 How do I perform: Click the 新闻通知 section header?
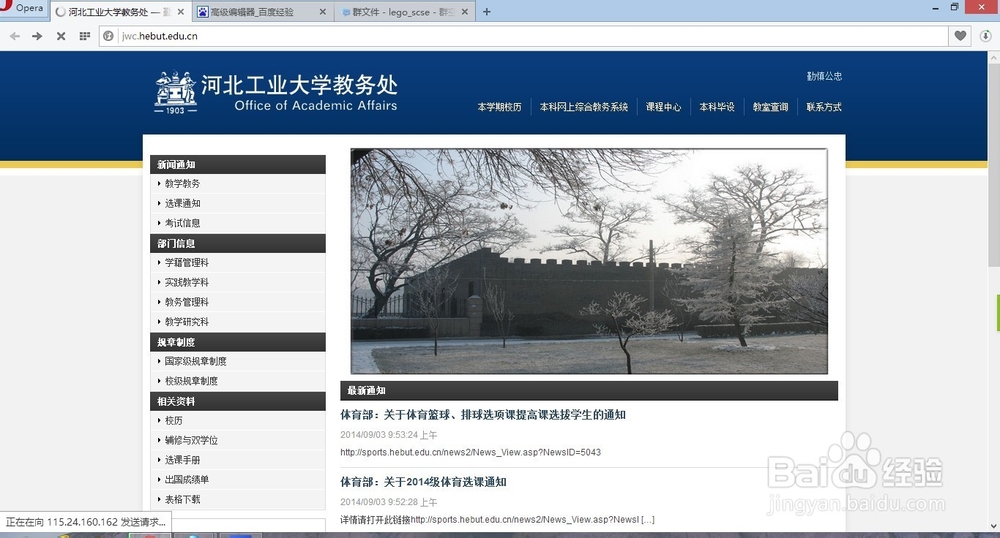point(238,164)
